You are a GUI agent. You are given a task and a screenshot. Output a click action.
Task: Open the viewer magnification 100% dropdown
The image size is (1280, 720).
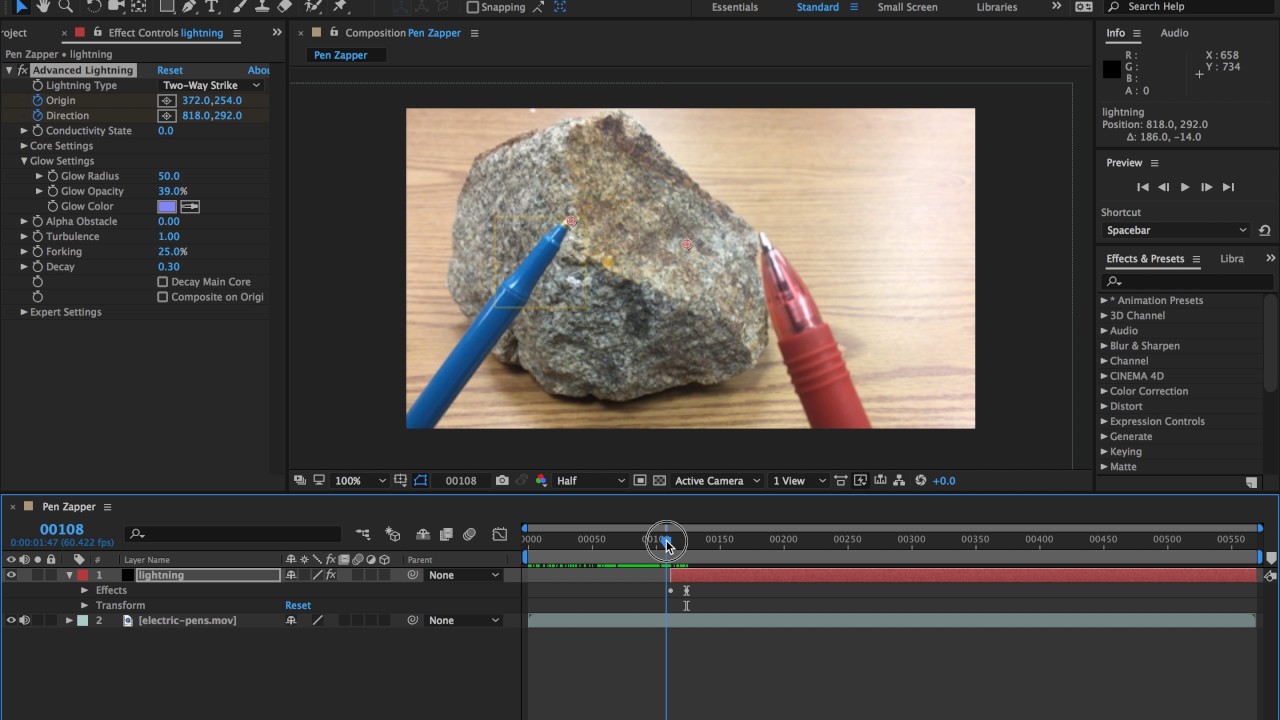[360, 481]
